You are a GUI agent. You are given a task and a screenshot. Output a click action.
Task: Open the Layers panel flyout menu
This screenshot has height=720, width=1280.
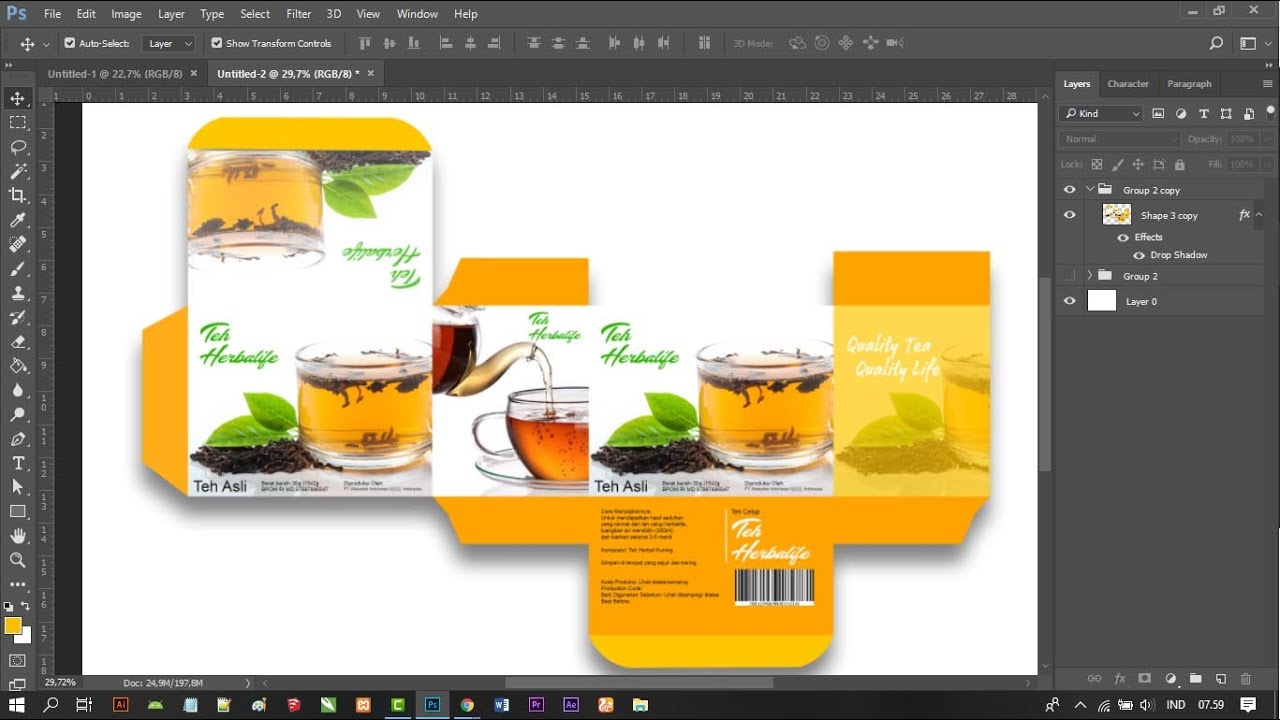[x=1268, y=84]
